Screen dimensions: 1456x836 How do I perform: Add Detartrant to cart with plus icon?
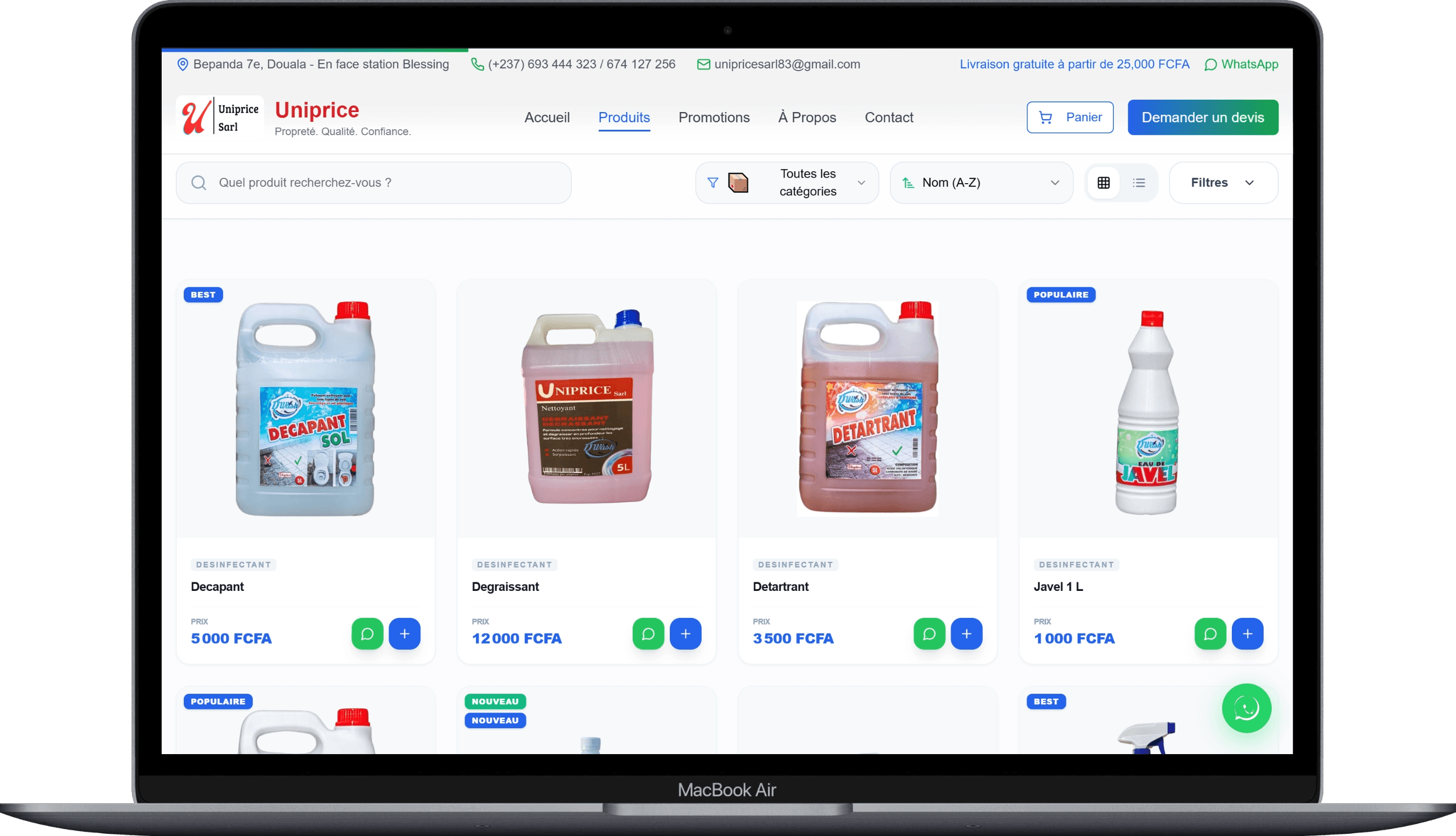point(966,633)
